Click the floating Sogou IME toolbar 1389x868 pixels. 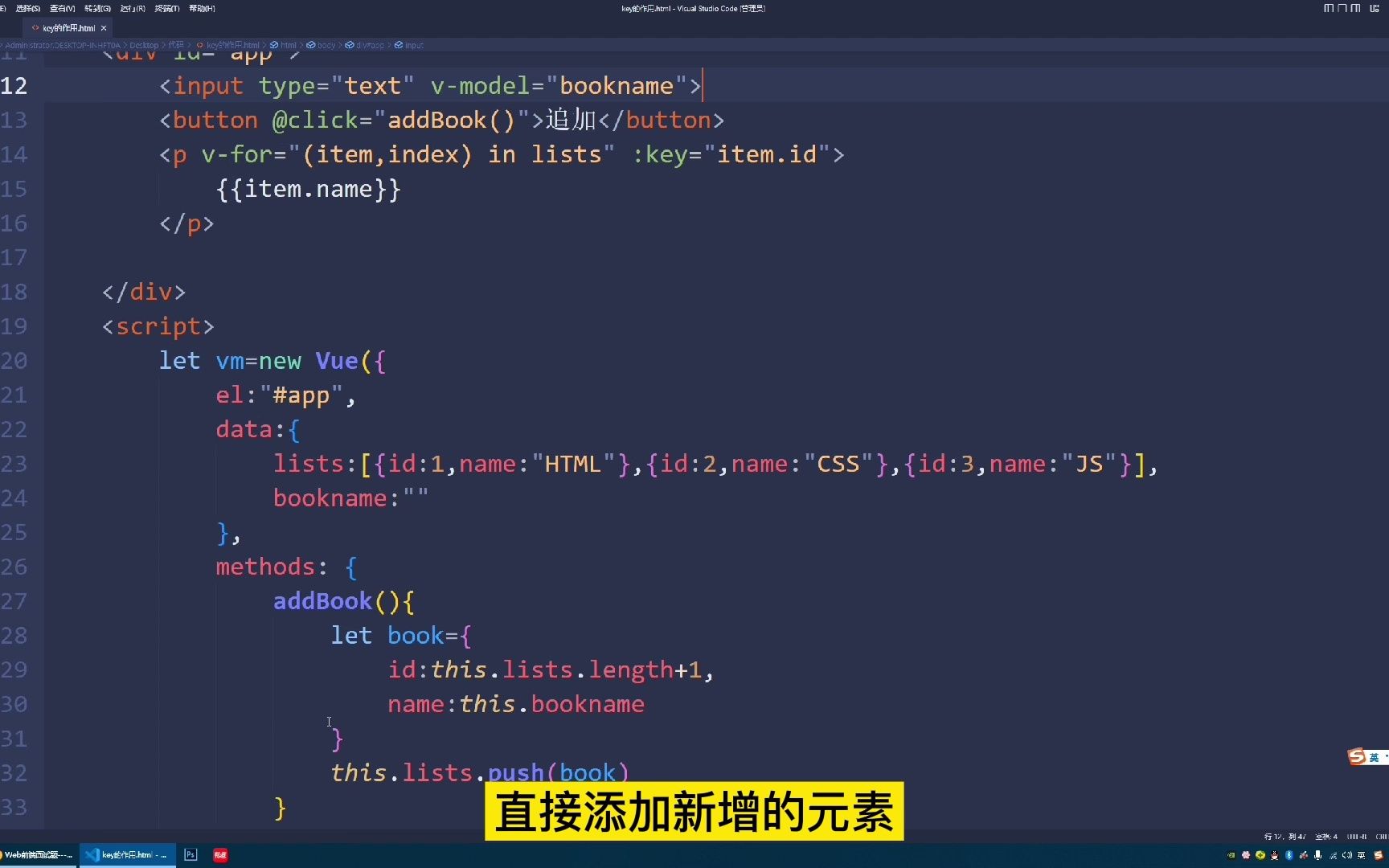(x=1368, y=757)
